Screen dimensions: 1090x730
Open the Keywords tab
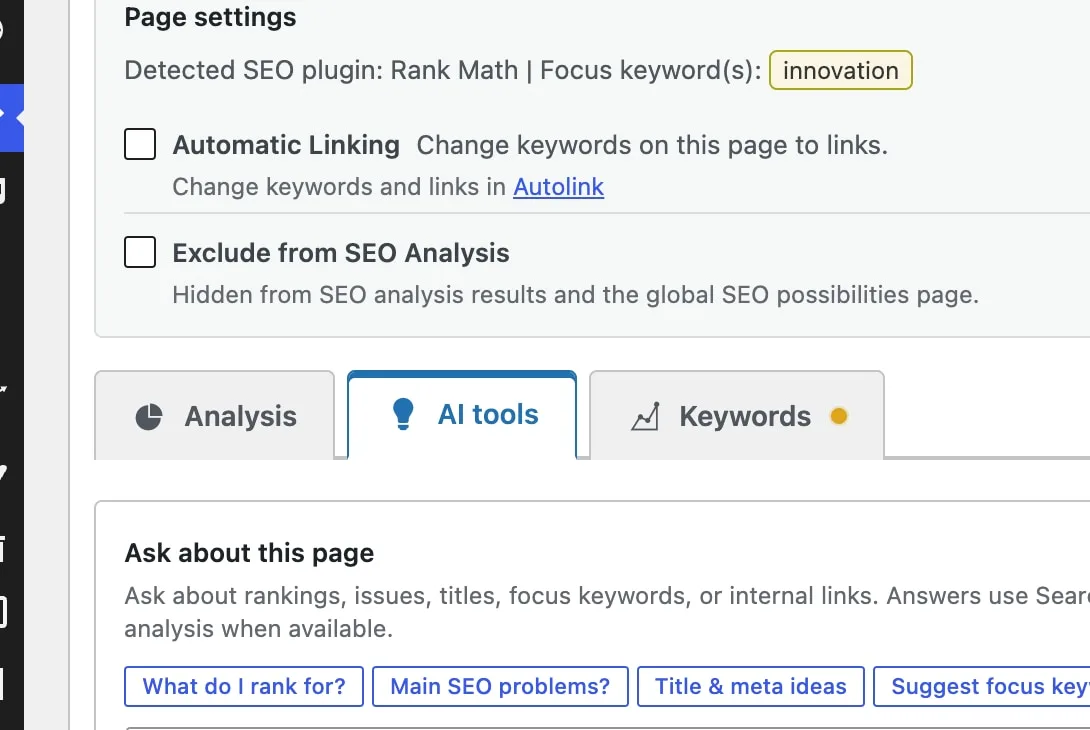click(x=737, y=416)
